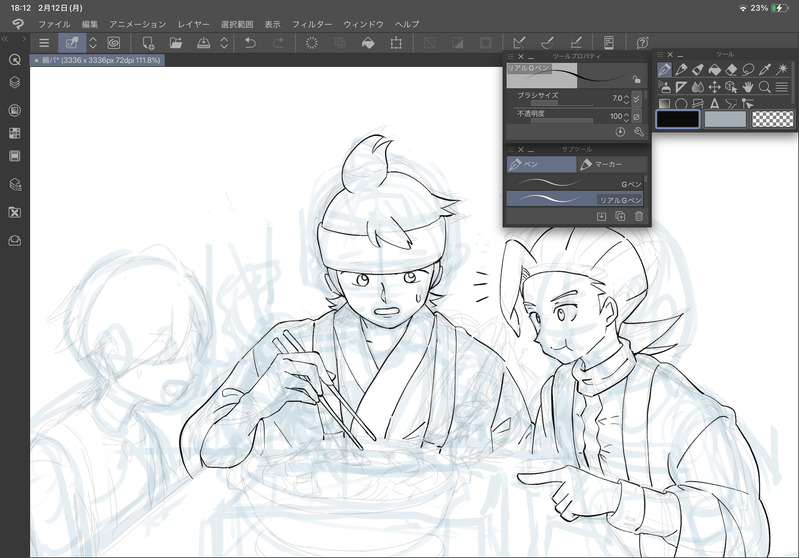Image resolution: width=799 pixels, height=558 pixels.
Task: Click the Undo arrow in command bar
Action: 250,43
